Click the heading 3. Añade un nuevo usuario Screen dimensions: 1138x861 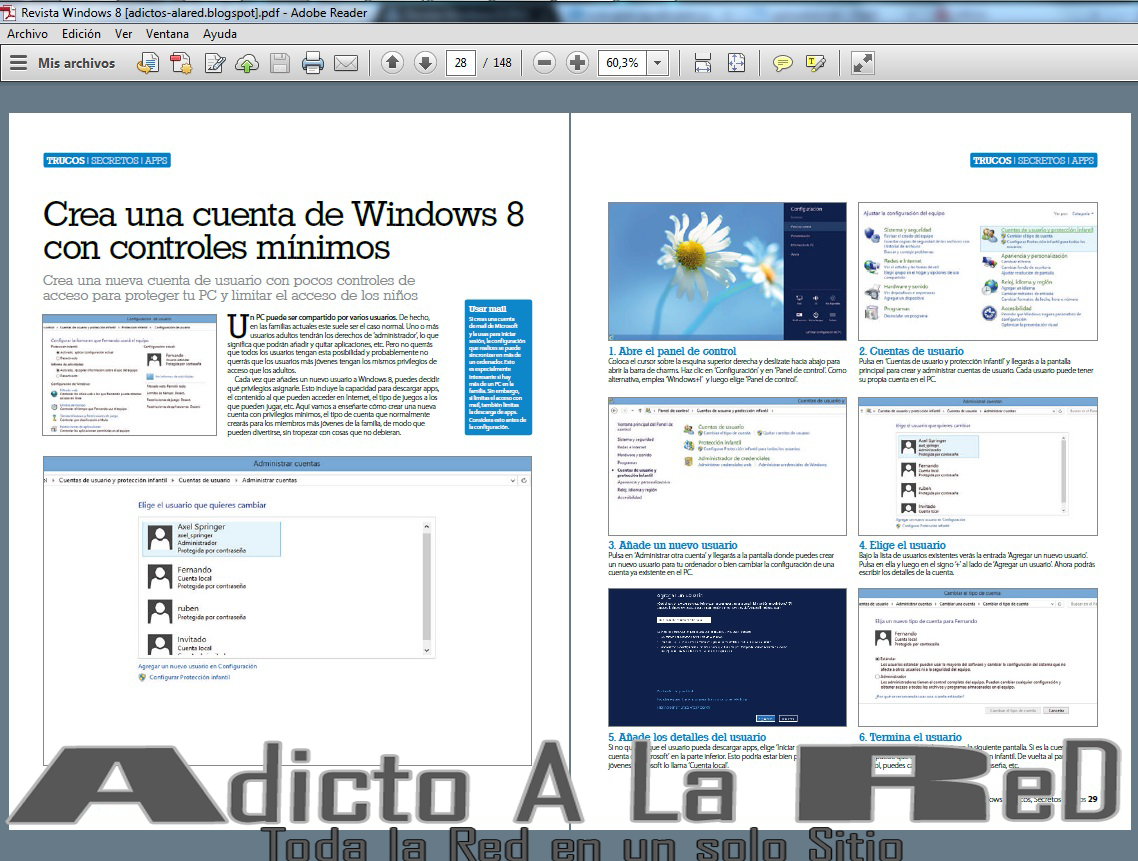(673, 545)
